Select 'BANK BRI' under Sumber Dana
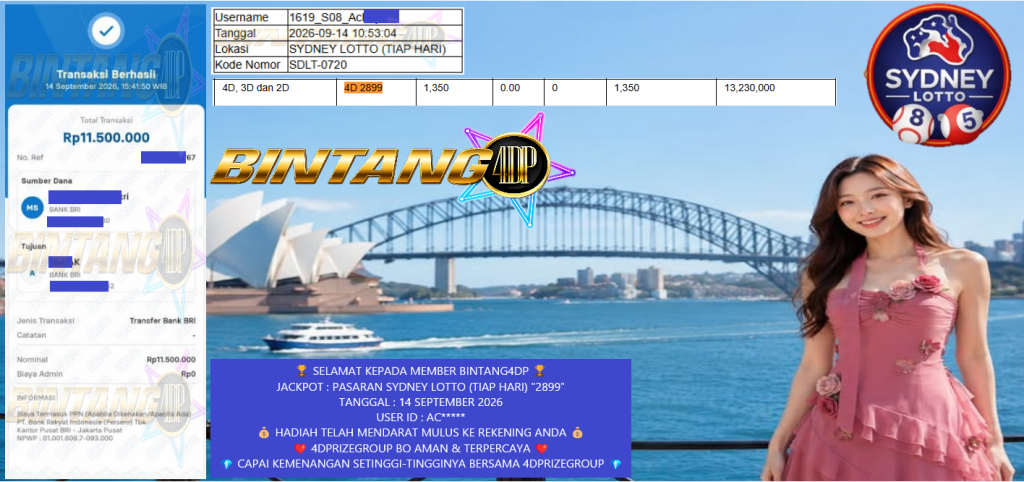The width and height of the screenshot is (1024, 482). tap(63, 210)
